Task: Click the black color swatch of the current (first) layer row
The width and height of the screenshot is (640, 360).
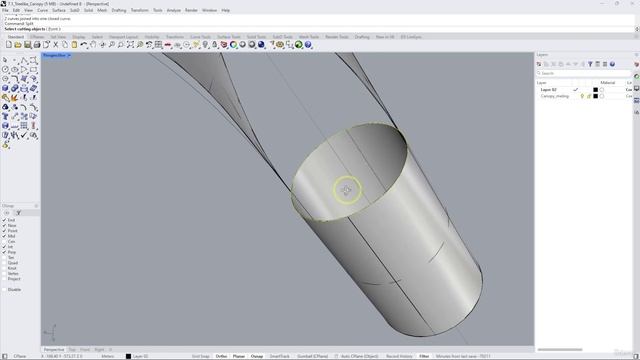Action: coord(596,90)
